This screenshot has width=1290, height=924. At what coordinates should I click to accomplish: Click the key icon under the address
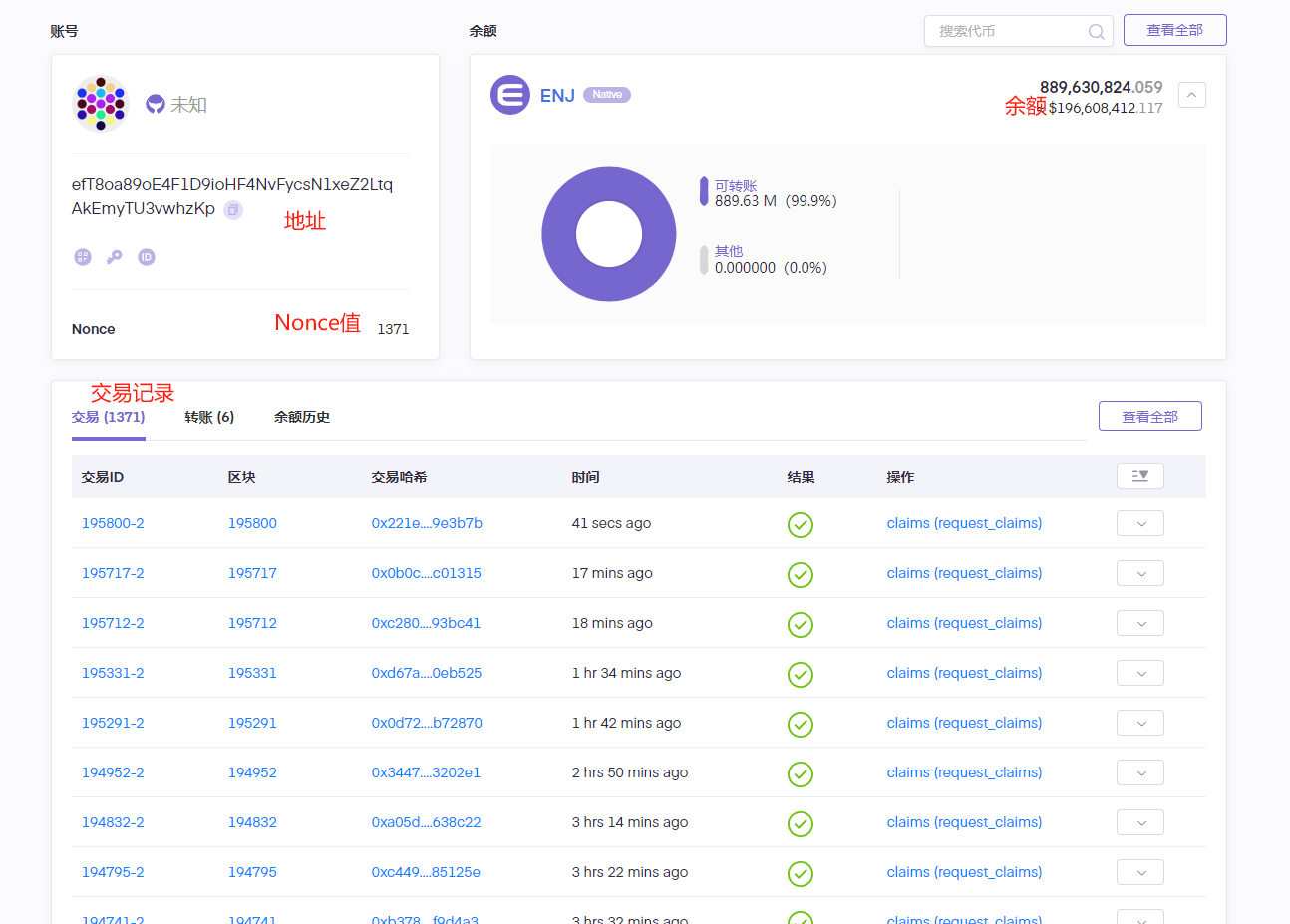pyautogui.click(x=115, y=257)
